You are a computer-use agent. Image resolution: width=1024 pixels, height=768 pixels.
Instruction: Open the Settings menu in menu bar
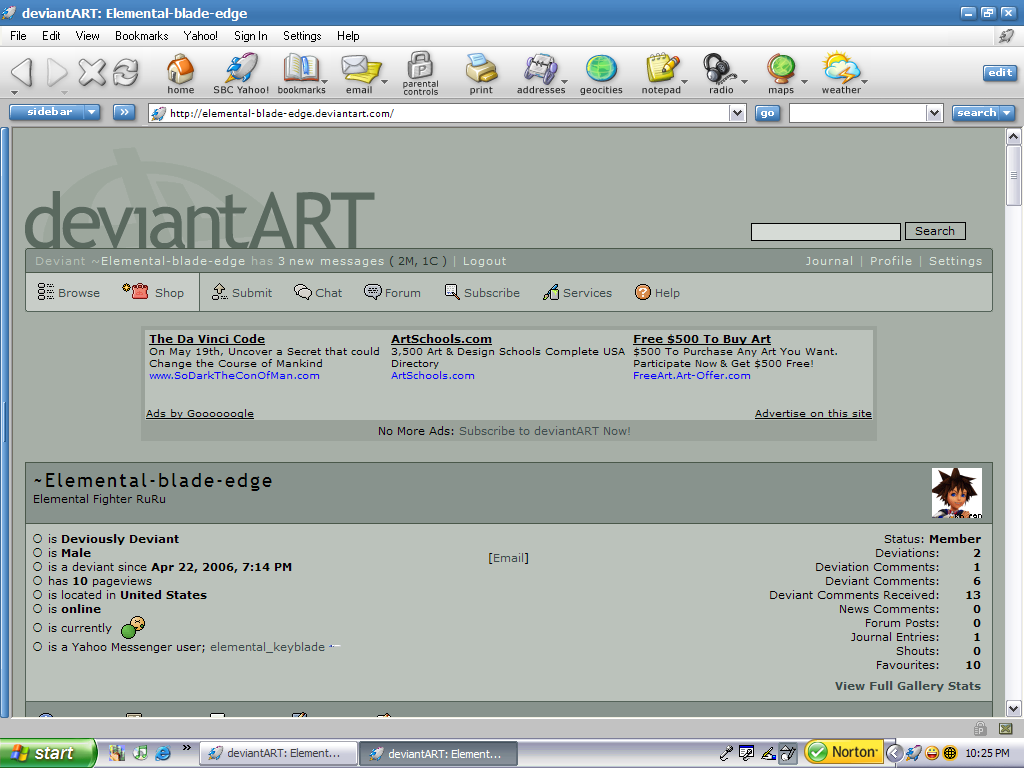[x=302, y=36]
